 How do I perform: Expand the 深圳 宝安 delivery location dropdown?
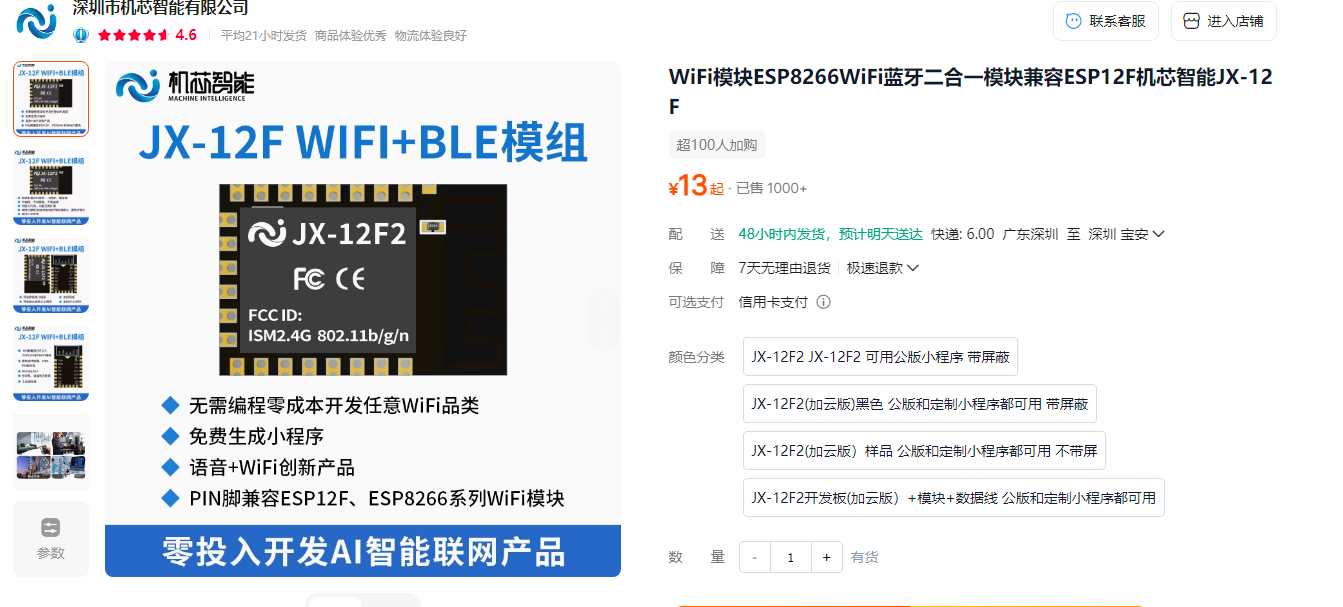1157,233
